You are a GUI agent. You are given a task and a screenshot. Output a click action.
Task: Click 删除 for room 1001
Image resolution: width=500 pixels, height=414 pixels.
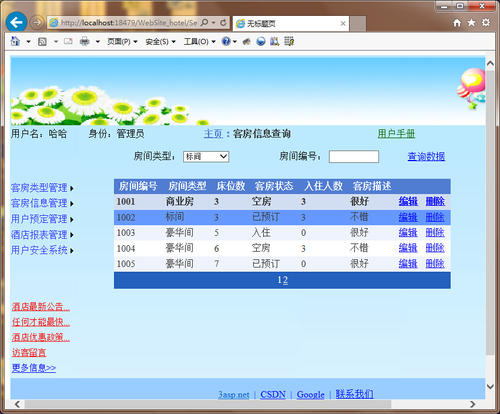435,201
